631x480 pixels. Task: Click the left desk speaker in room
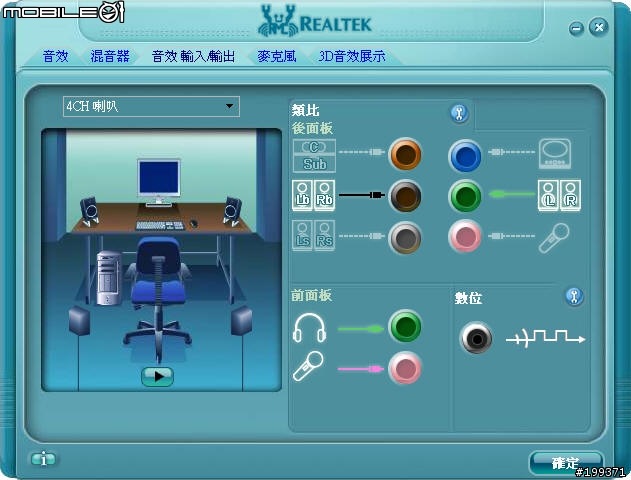(x=89, y=211)
